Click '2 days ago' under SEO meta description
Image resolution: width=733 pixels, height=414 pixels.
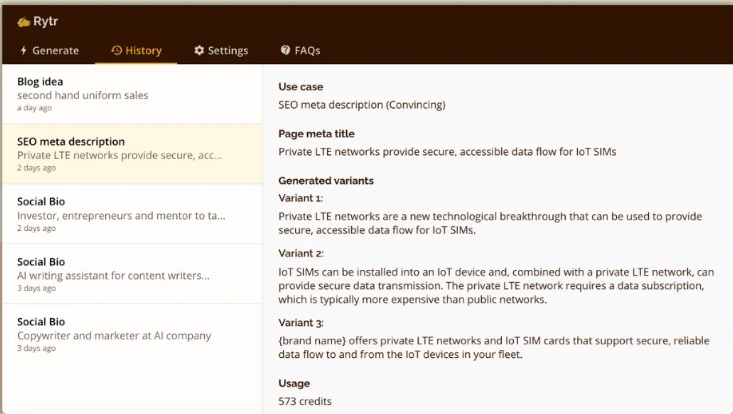[36, 168]
